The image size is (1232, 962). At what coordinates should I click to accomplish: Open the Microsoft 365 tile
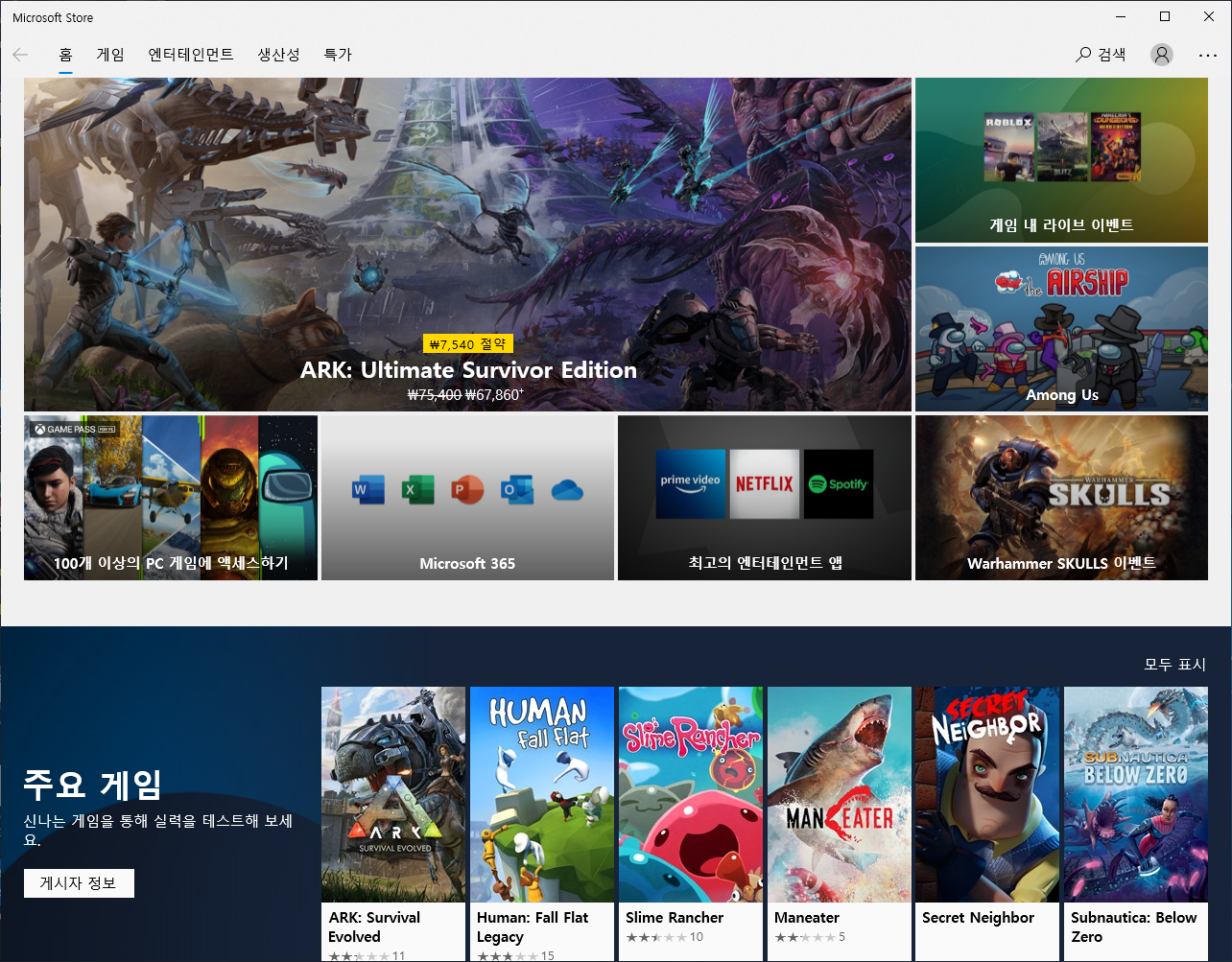[x=467, y=498]
